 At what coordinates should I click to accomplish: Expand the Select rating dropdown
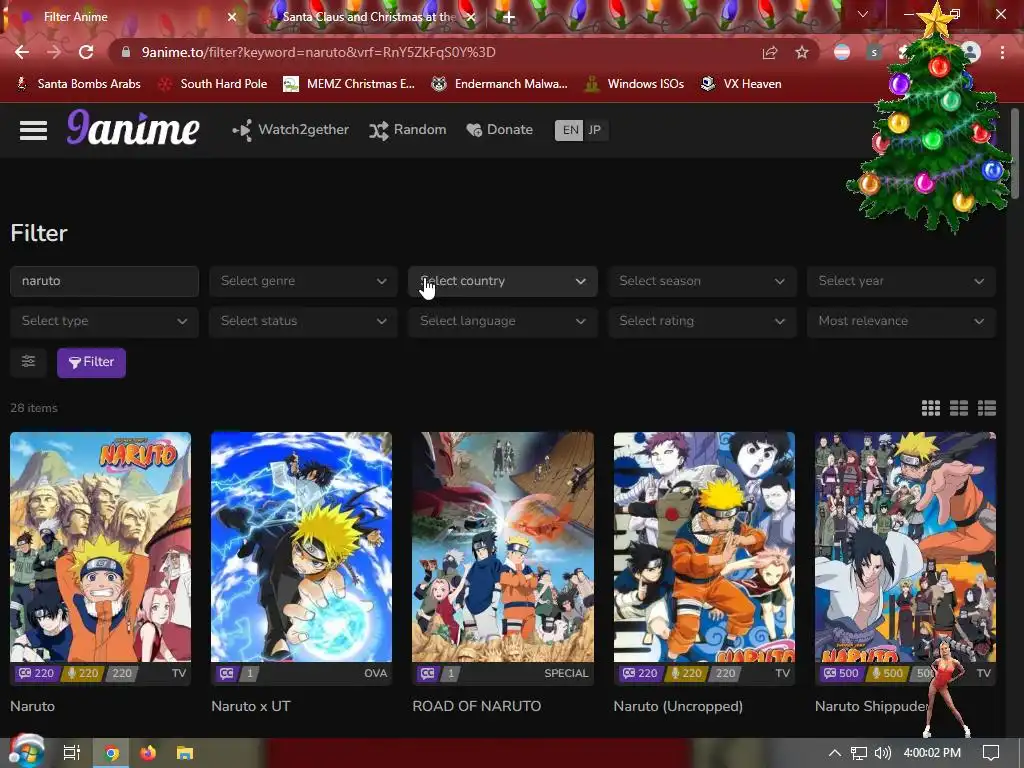tap(702, 321)
